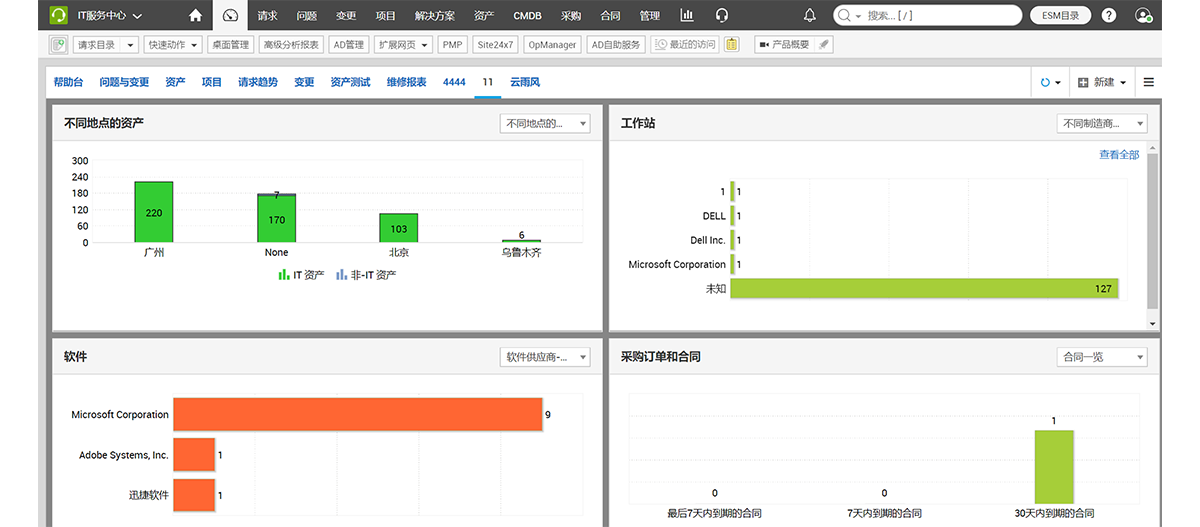The width and height of the screenshot is (1200, 527).
Task: Click the headset support icon
Action: pyautogui.click(x=722, y=15)
